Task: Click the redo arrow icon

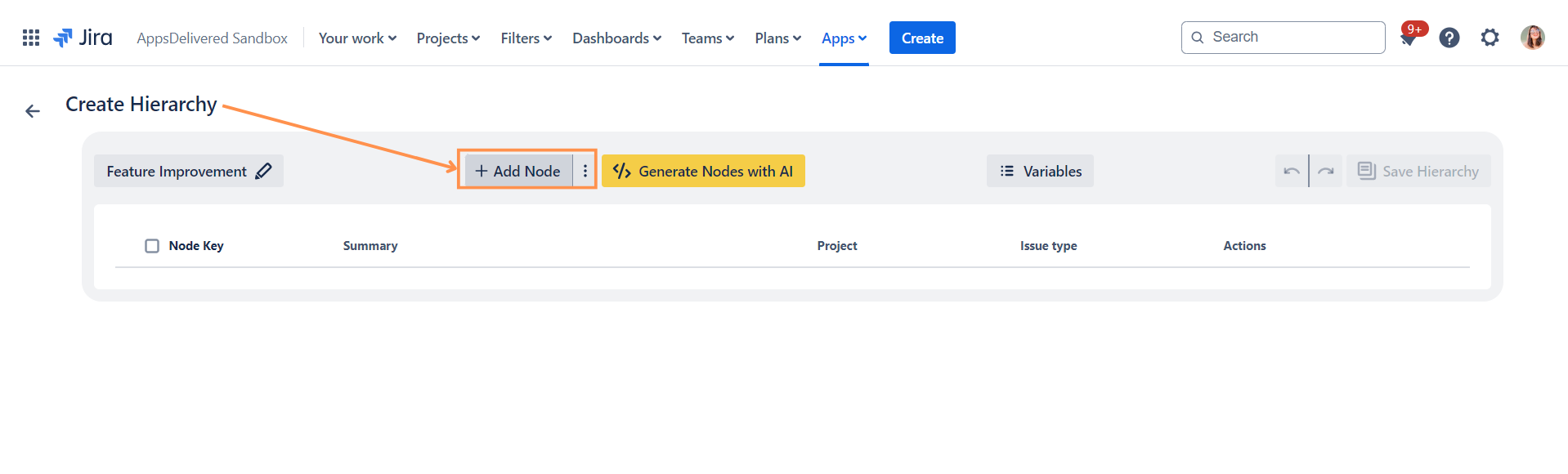Action: click(x=1326, y=171)
